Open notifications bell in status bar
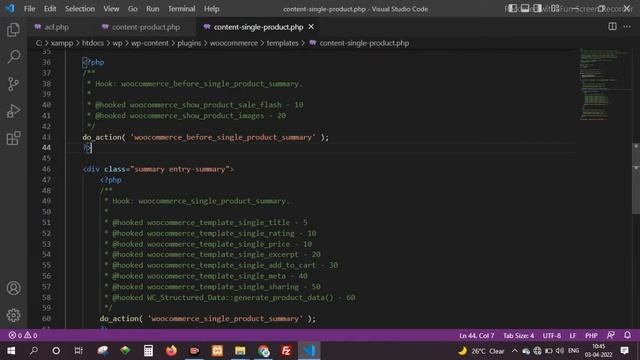 pyautogui.click(x=627, y=335)
